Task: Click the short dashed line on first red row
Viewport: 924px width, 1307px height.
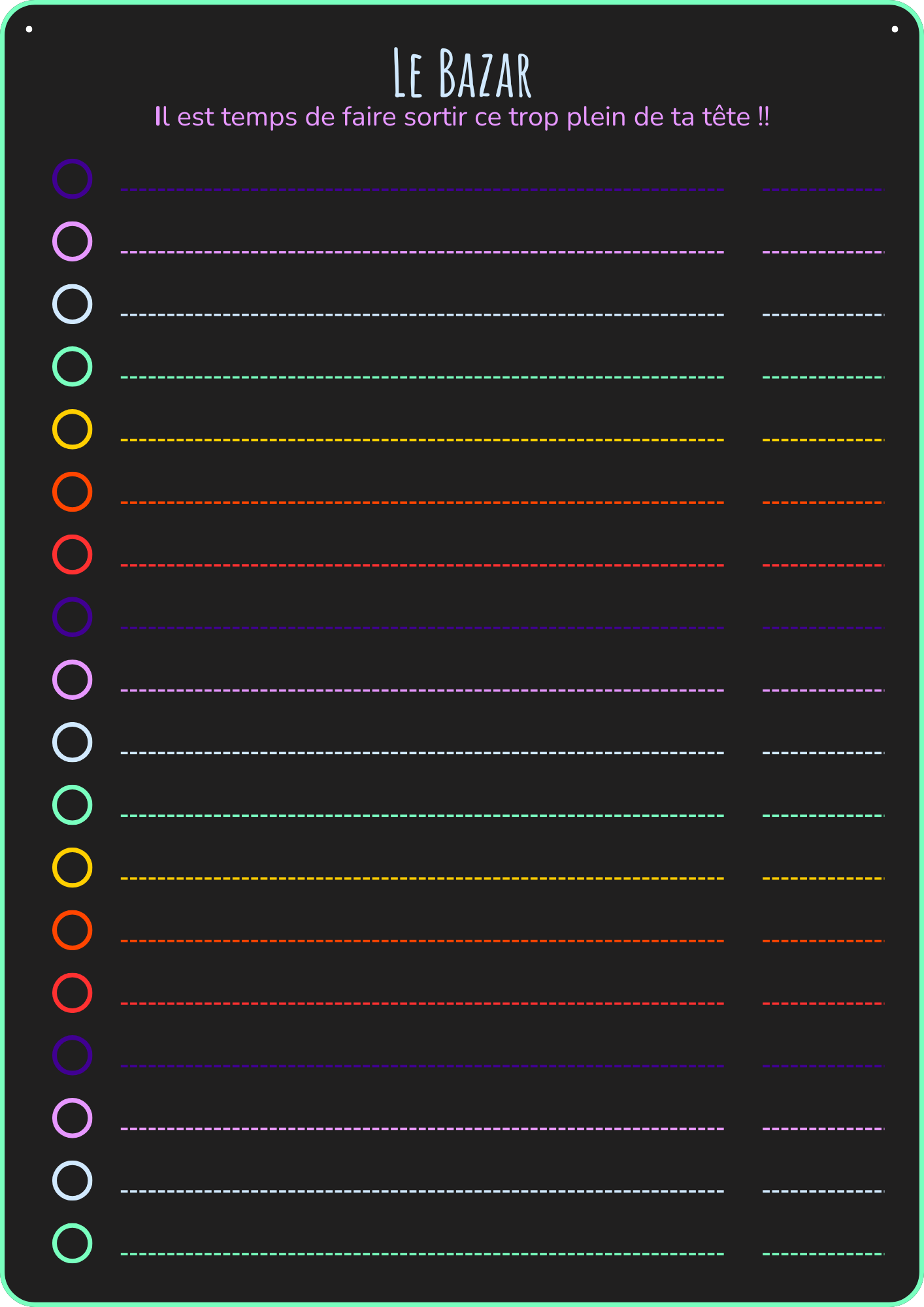Action: (823, 565)
